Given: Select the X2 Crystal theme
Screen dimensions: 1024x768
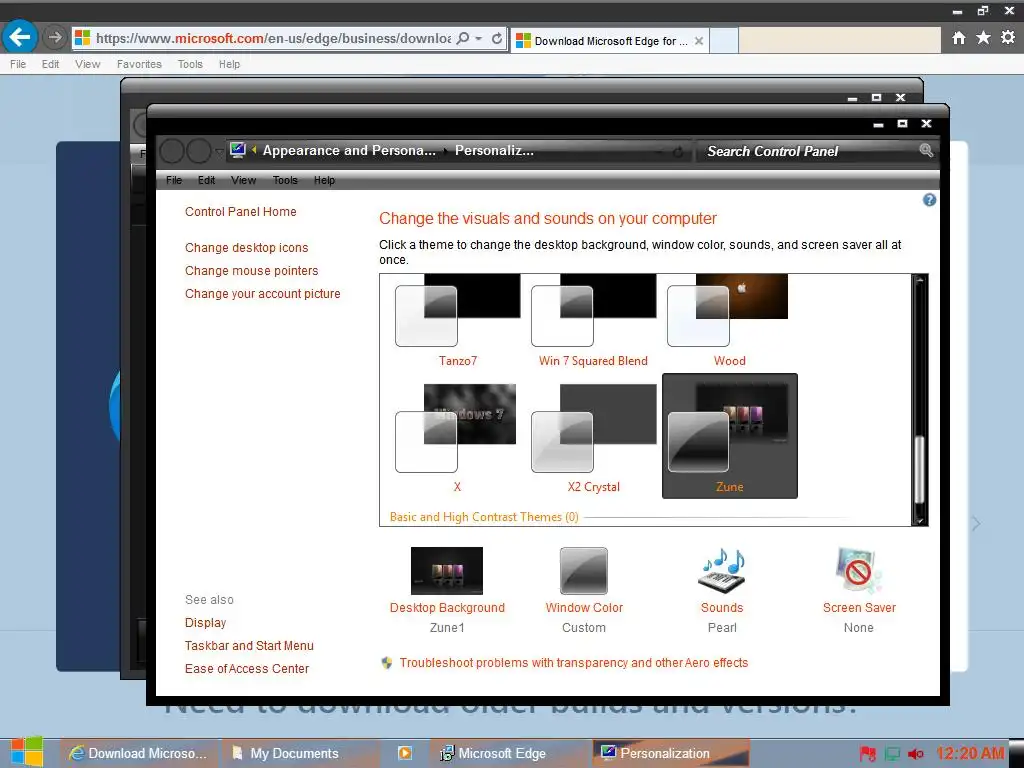Looking at the screenshot, I should 594,436.
